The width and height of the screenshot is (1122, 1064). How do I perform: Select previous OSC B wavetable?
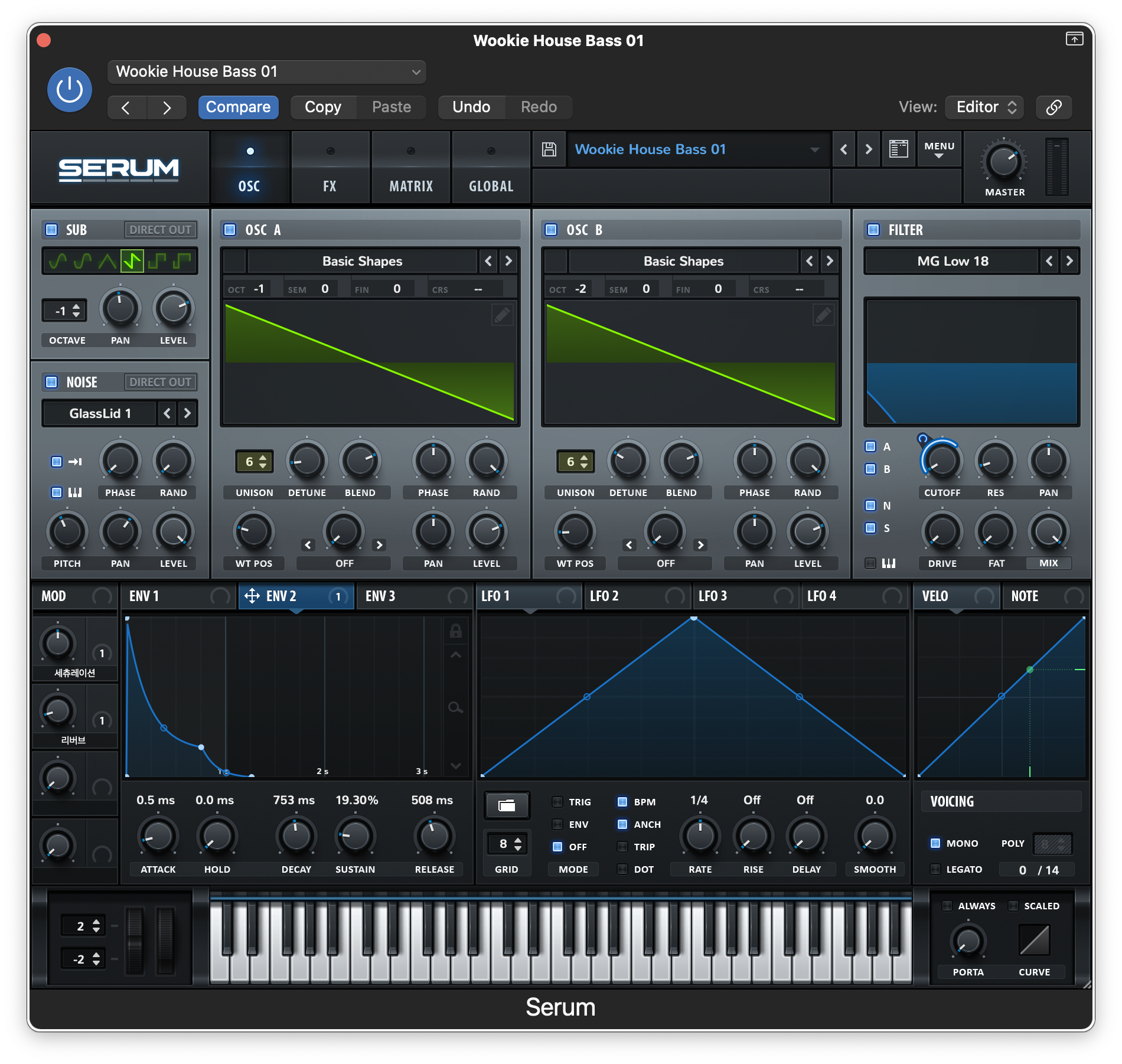[x=810, y=261]
